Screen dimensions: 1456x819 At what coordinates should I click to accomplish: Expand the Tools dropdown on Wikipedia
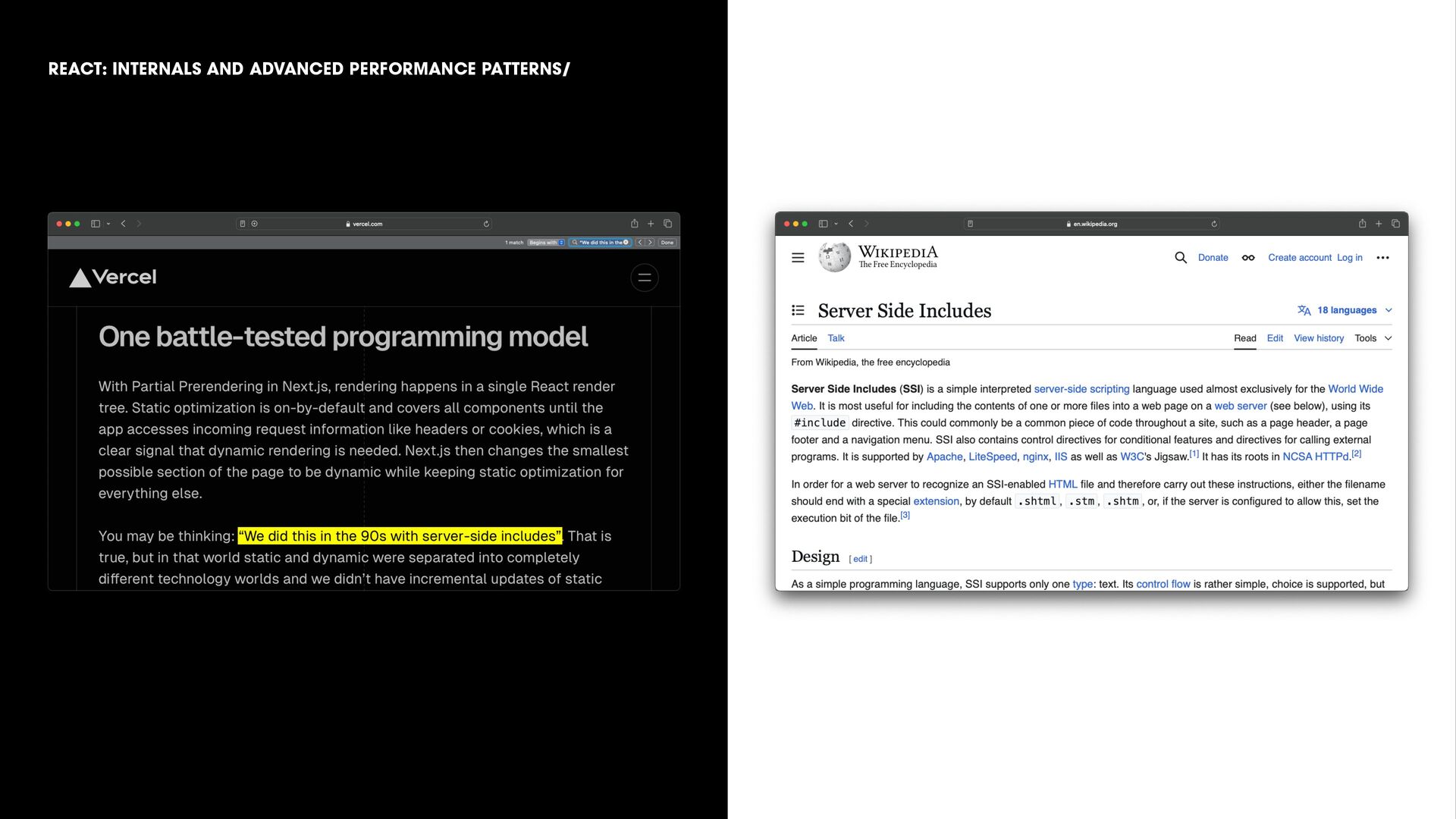point(1373,338)
